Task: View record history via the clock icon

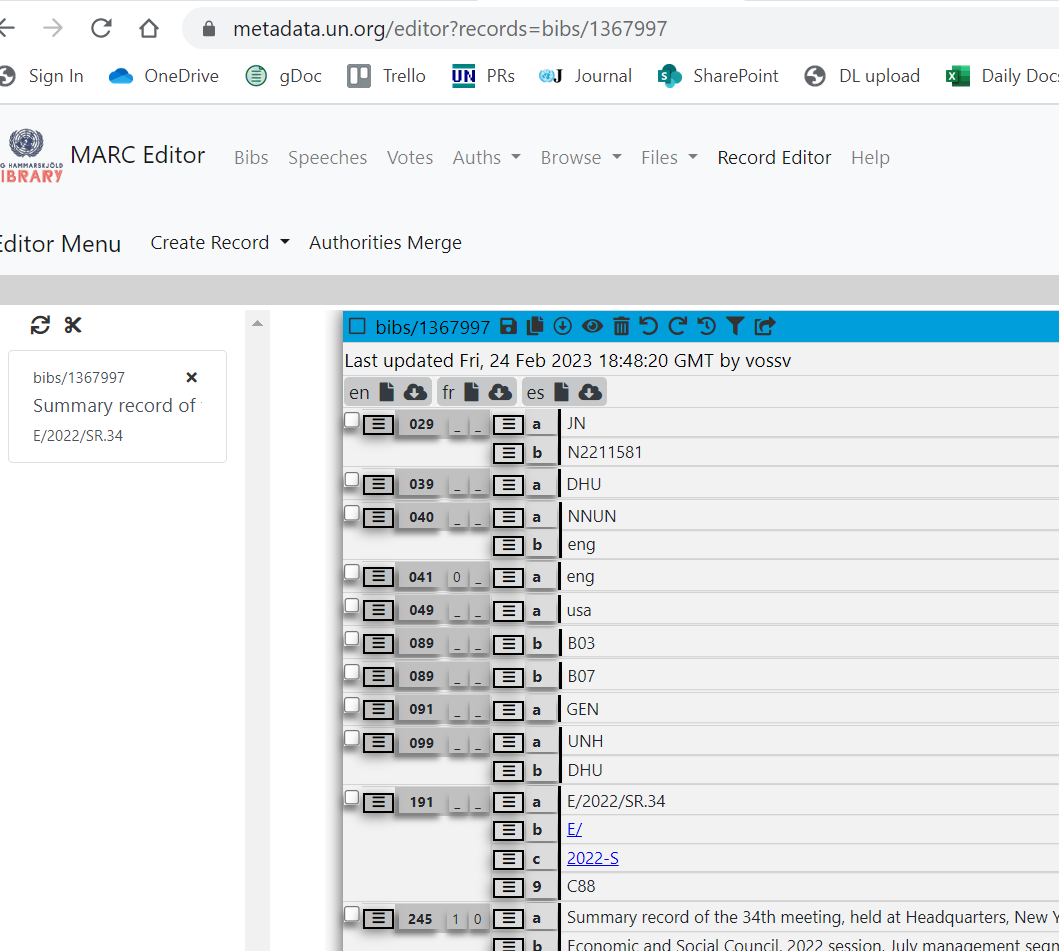Action: tap(707, 326)
